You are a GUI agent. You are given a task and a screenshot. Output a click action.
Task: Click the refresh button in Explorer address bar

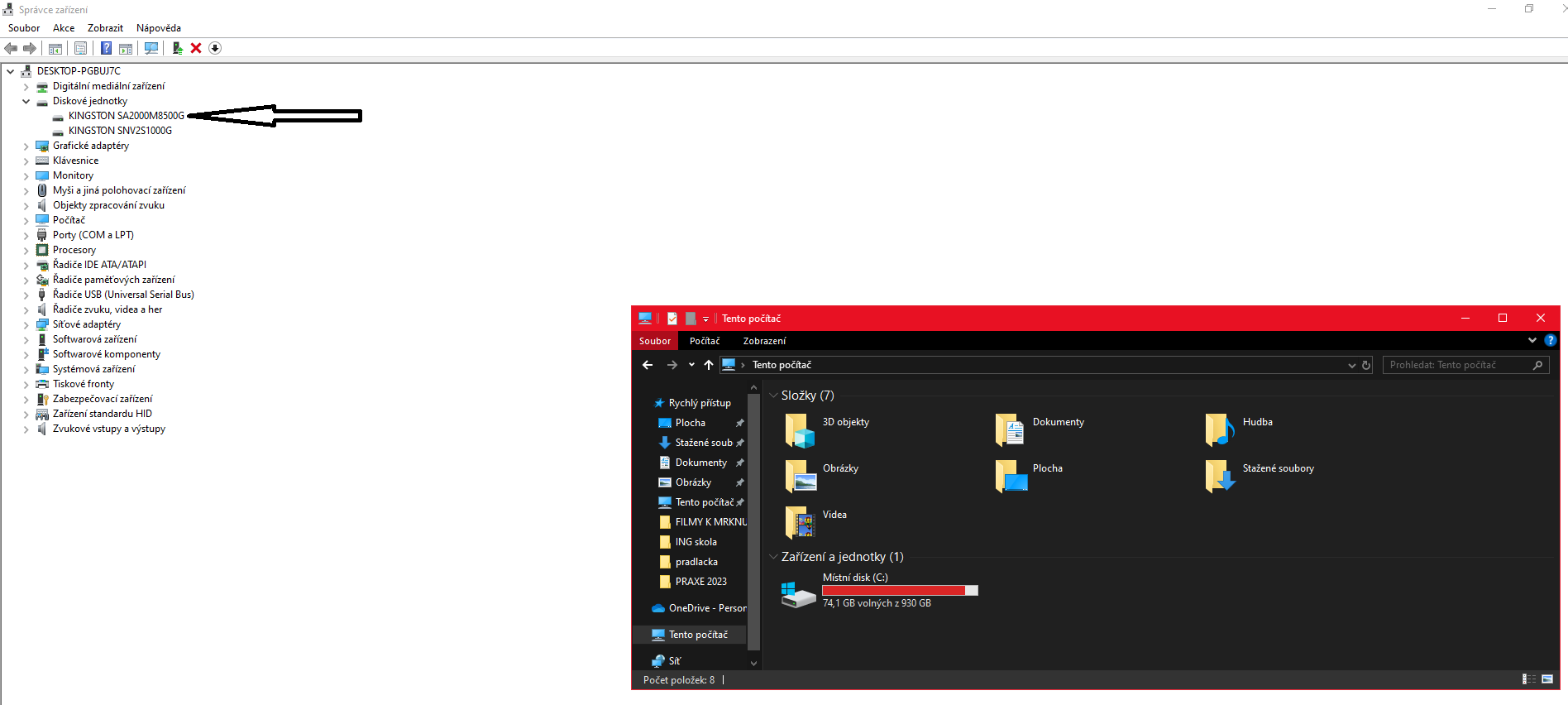[x=1366, y=365]
